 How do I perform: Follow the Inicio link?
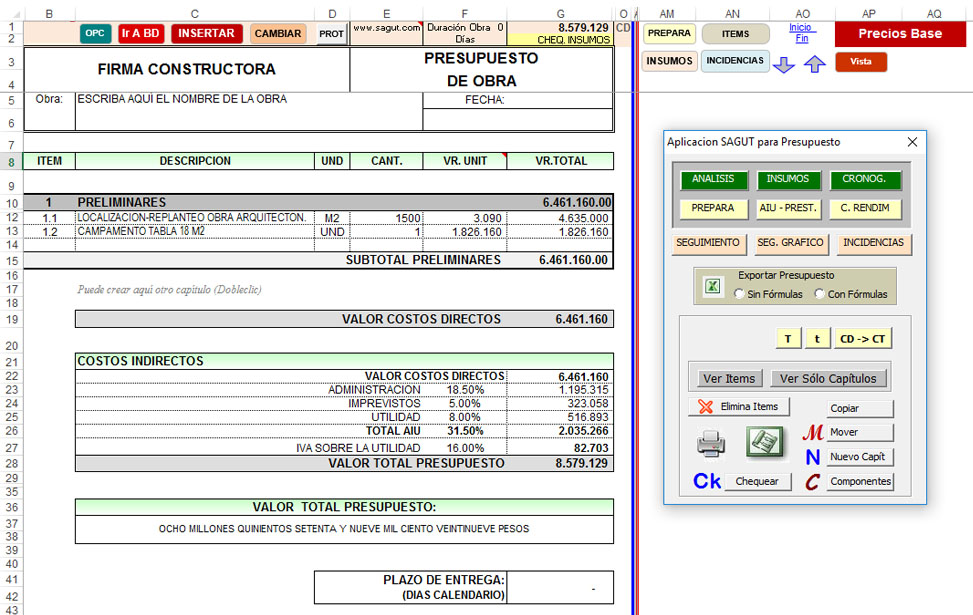[x=801, y=27]
